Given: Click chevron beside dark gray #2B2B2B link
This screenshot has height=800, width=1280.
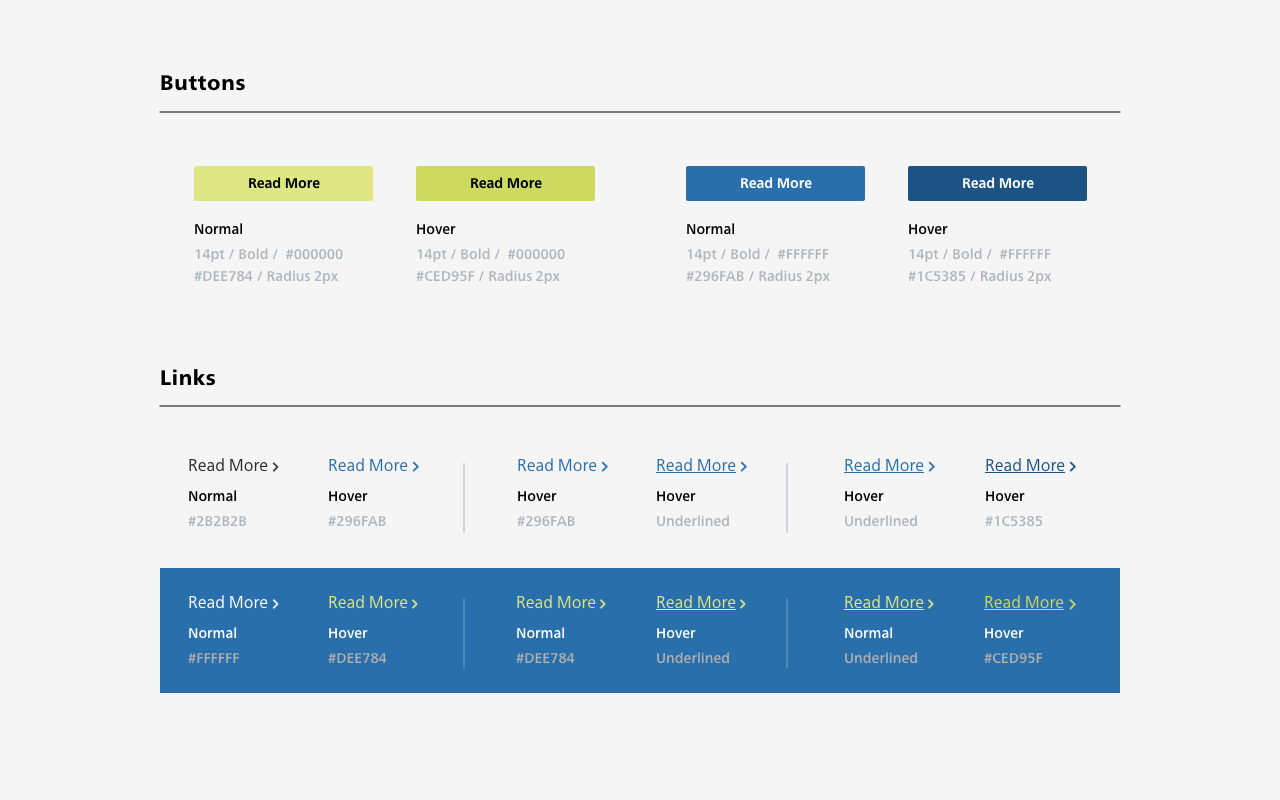Looking at the screenshot, I should pos(276,467).
